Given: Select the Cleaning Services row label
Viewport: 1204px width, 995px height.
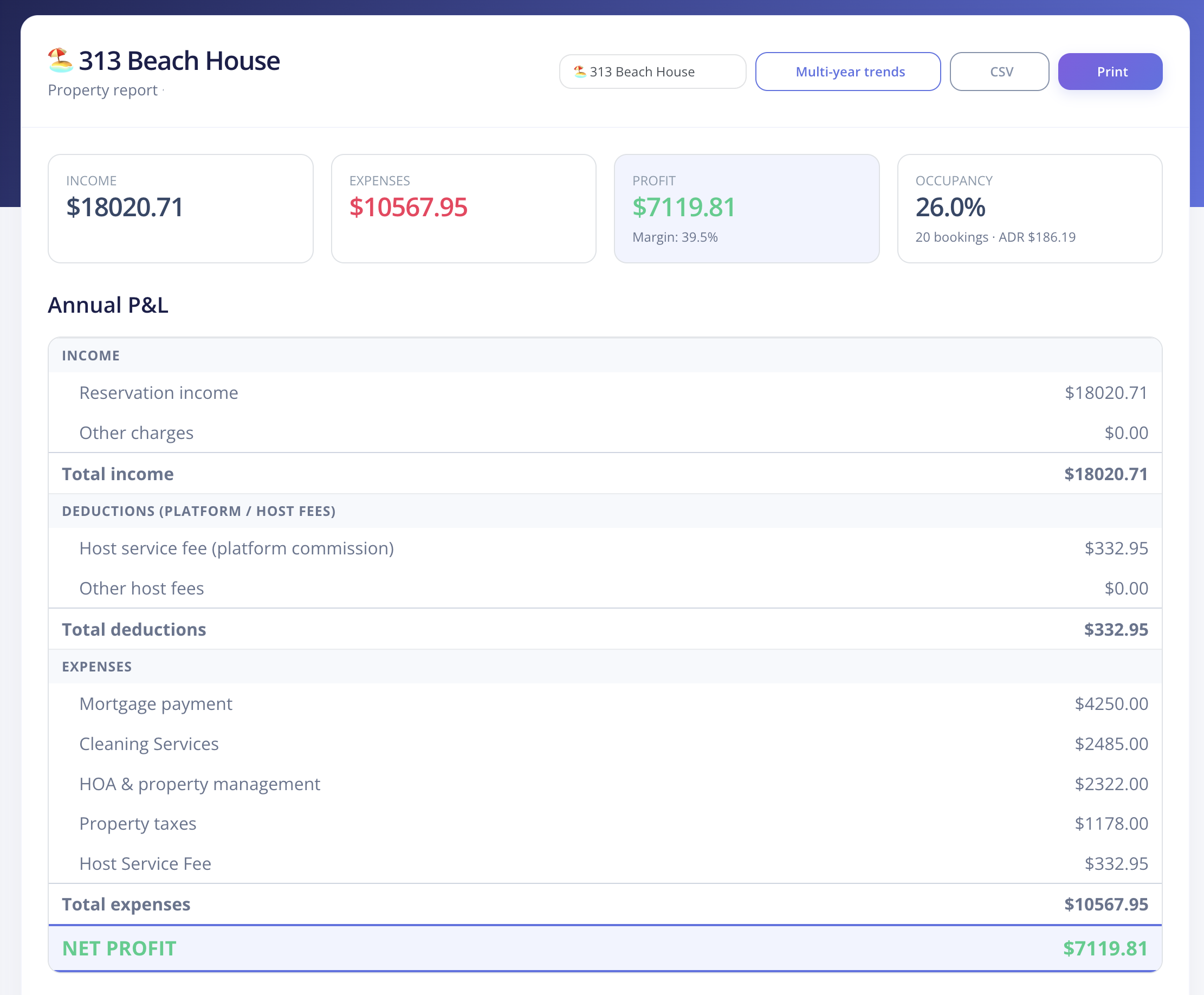Looking at the screenshot, I should (x=149, y=744).
